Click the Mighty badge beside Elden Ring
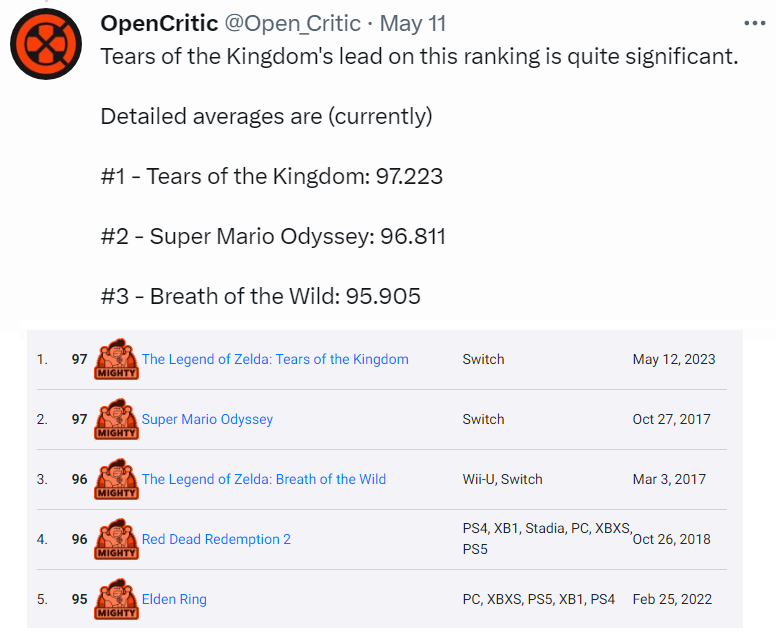 click(x=116, y=599)
